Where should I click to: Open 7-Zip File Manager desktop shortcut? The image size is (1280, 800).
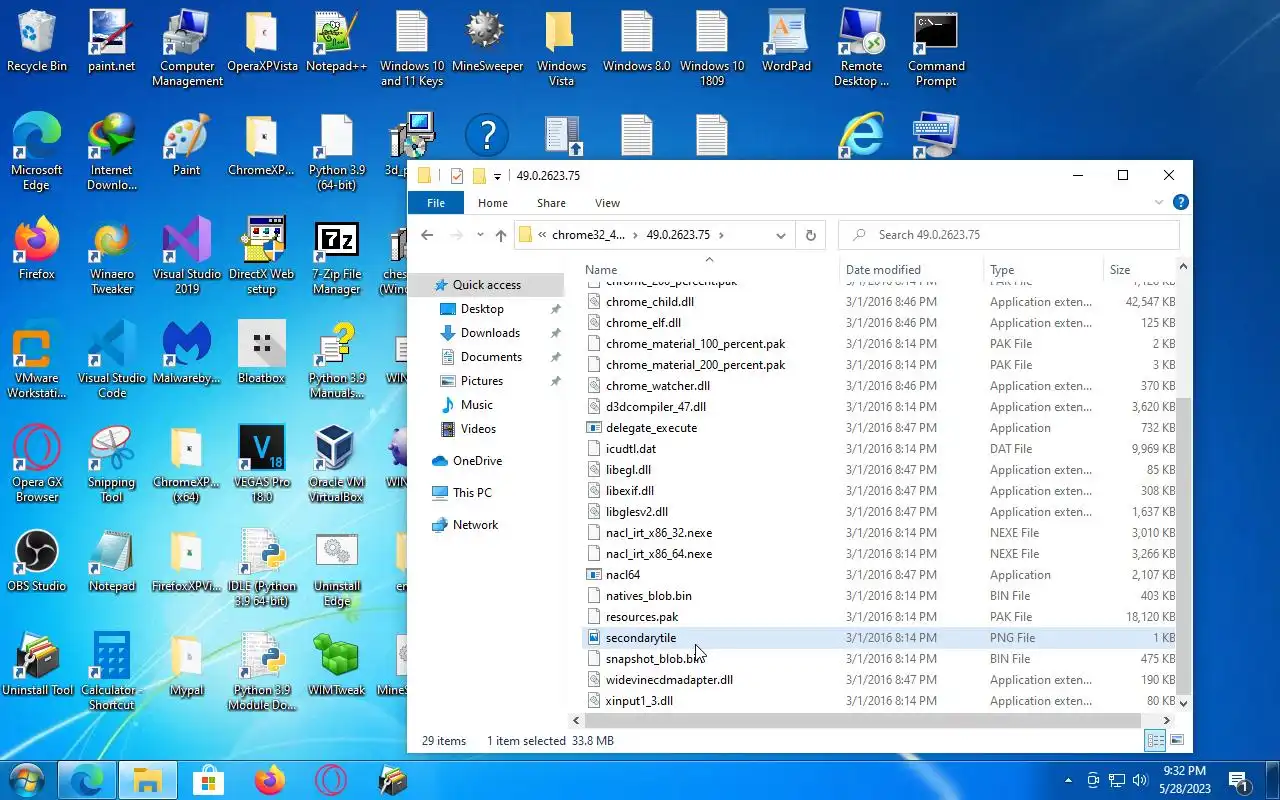337,256
